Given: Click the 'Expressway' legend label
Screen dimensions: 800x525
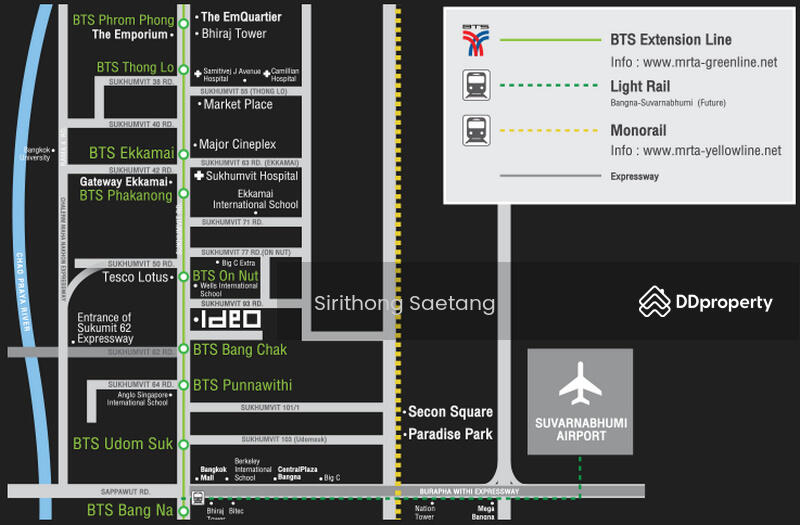Looking at the screenshot, I should (x=635, y=177).
